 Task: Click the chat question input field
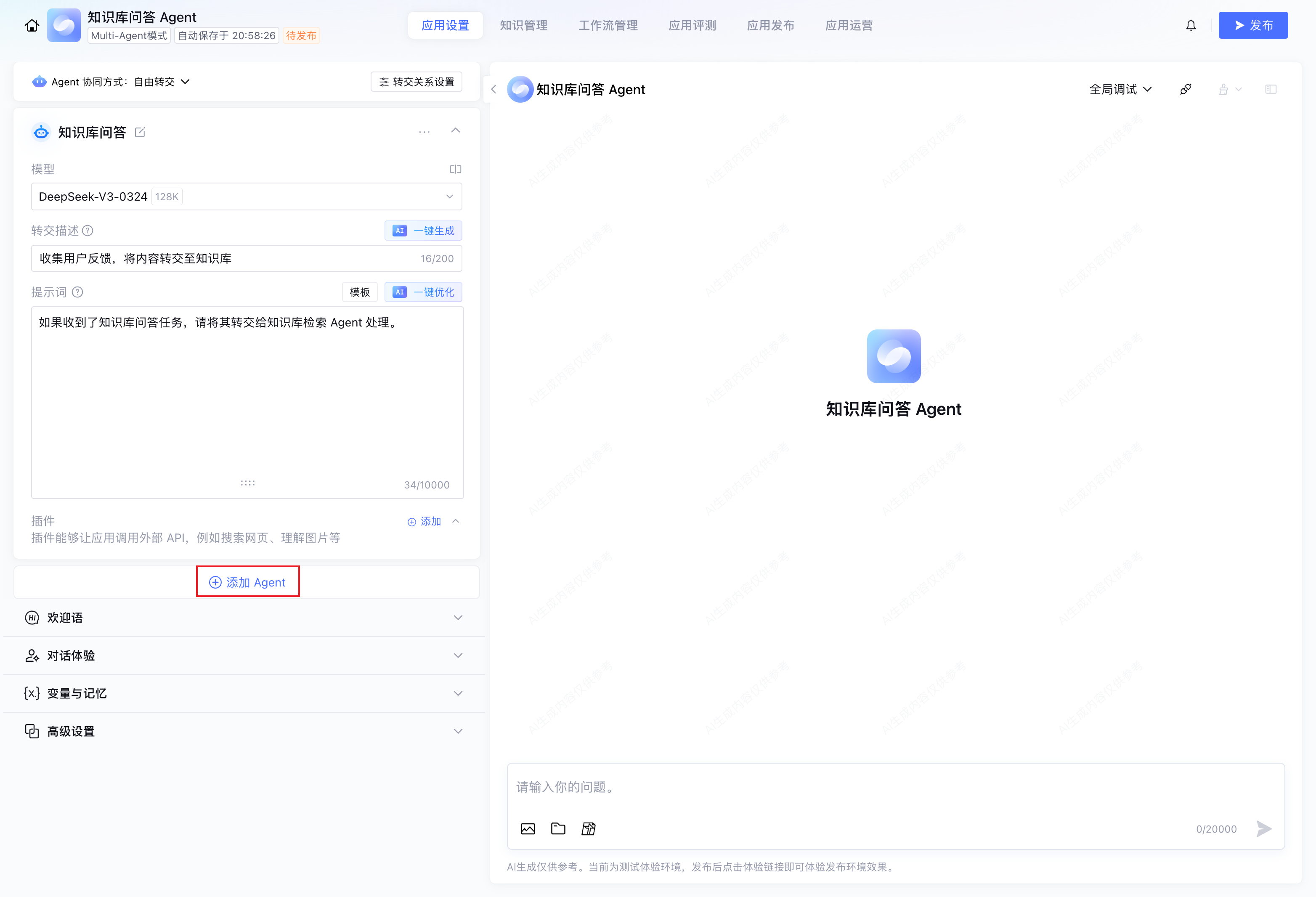895,787
